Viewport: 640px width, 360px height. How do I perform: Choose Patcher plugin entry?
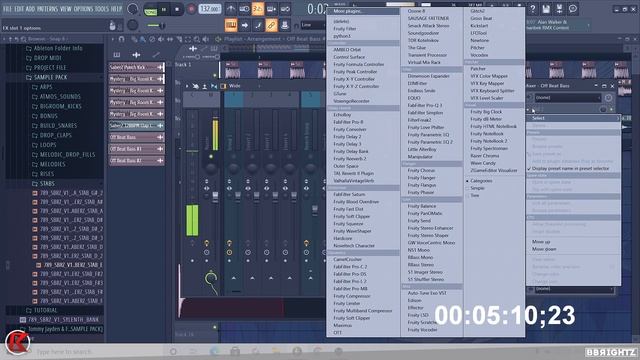click(x=478, y=69)
